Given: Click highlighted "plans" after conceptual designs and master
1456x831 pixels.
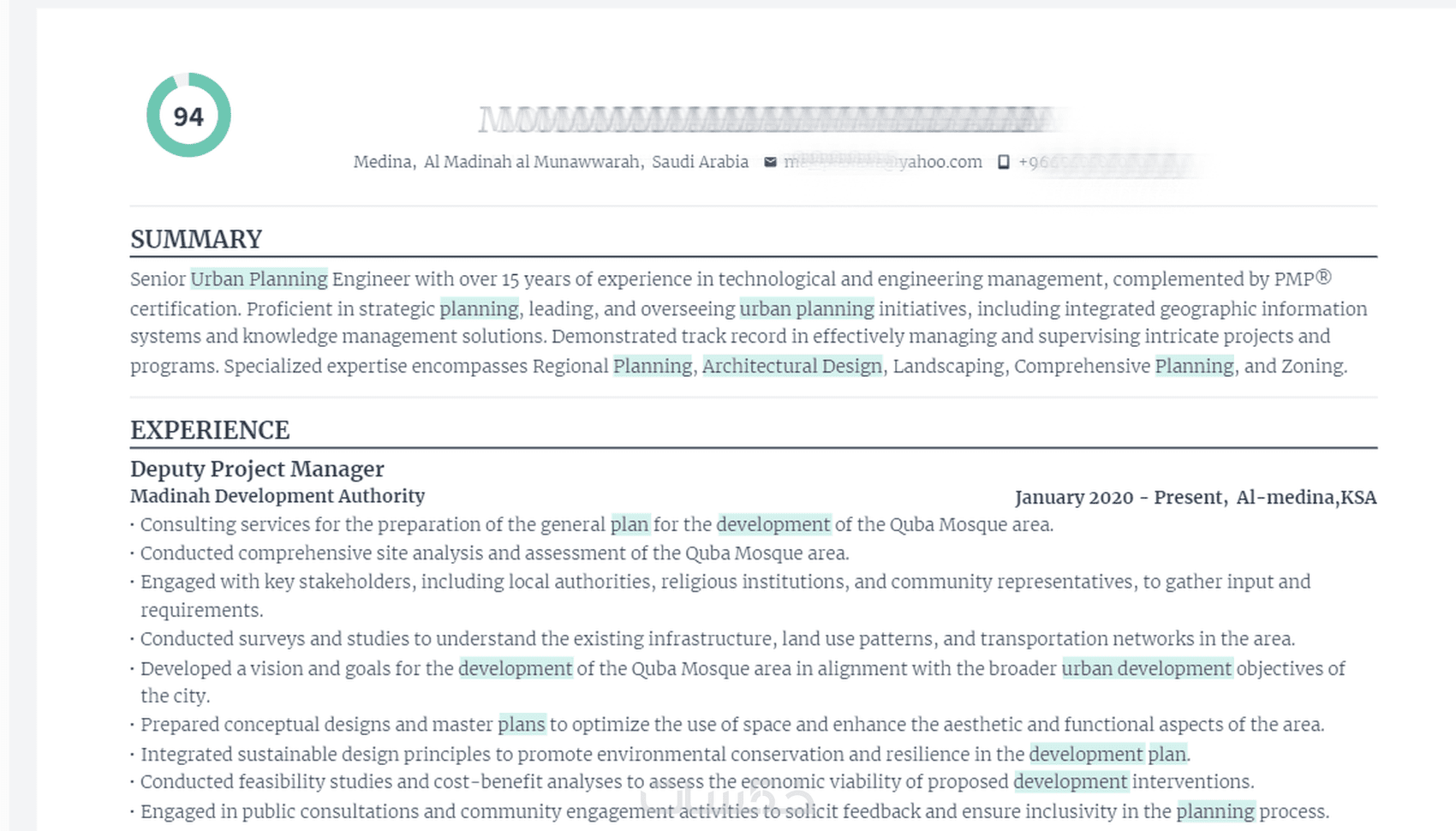Looking at the screenshot, I should (522, 725).
